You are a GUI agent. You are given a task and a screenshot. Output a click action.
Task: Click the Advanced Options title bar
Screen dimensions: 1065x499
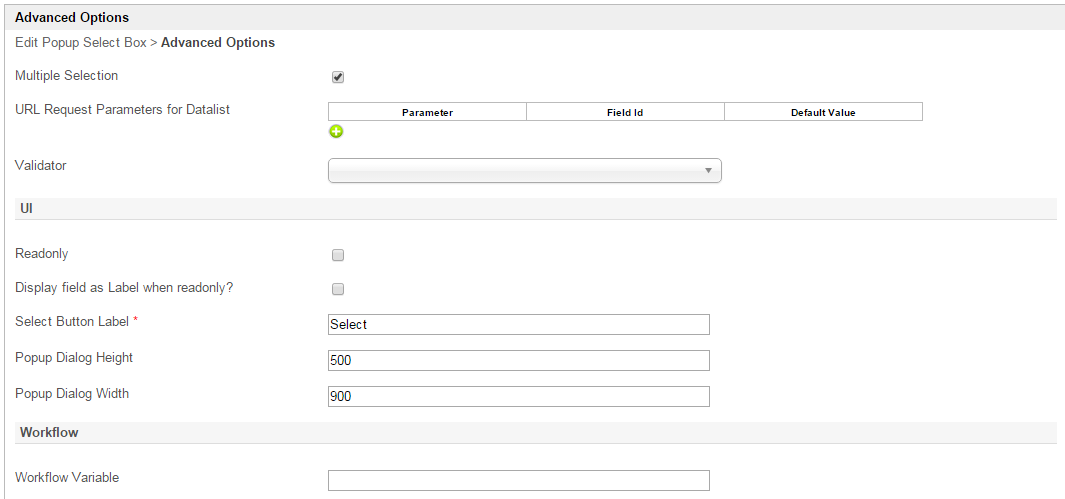pyautogui.click(x=72, y=18)
